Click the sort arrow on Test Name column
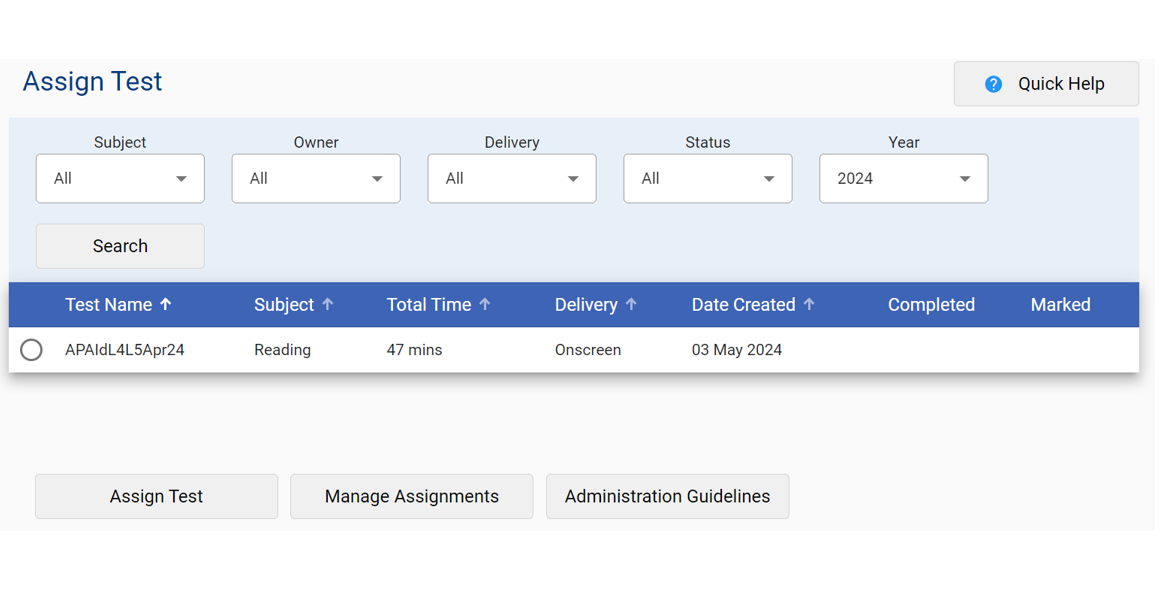The height and width of the screenshot is (607, 1161). (166, 305)
